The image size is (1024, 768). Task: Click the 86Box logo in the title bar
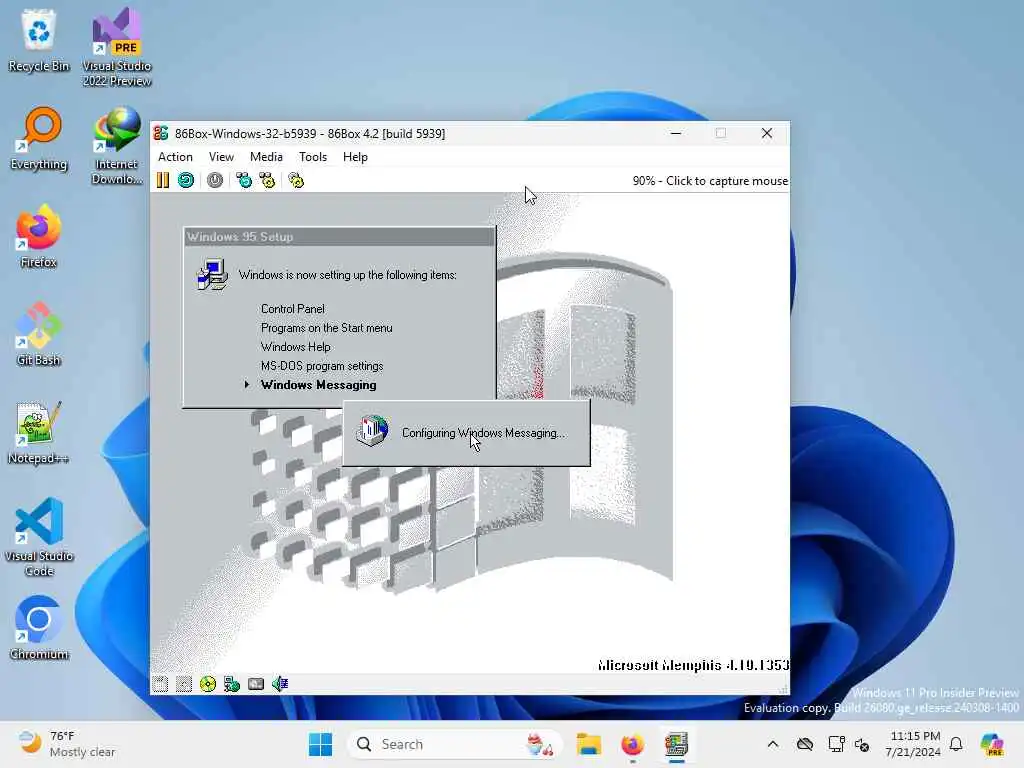(x=161, y=133)
